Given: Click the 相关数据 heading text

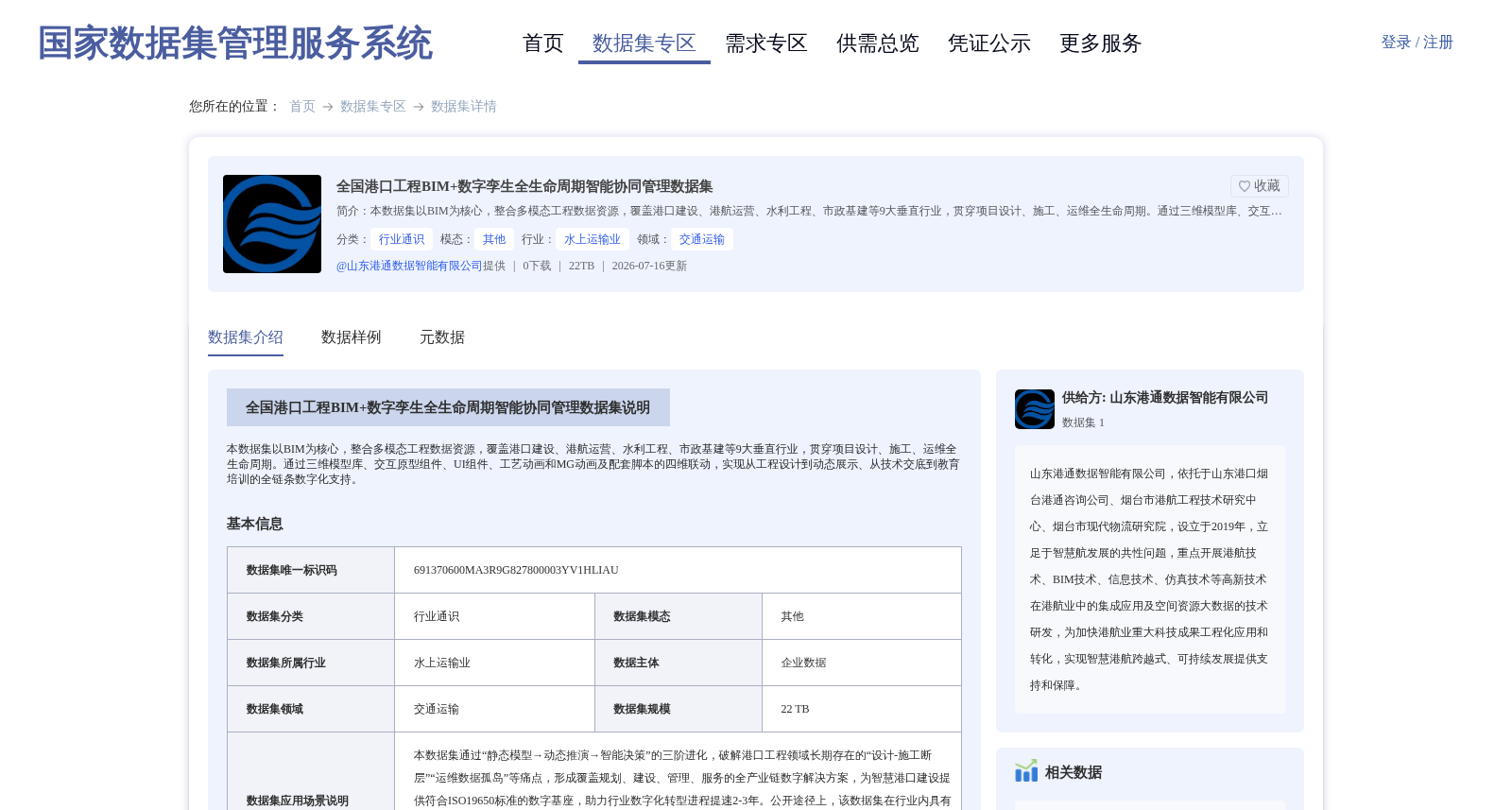Looking at the screenshot, I should (x=1074, y=772).
